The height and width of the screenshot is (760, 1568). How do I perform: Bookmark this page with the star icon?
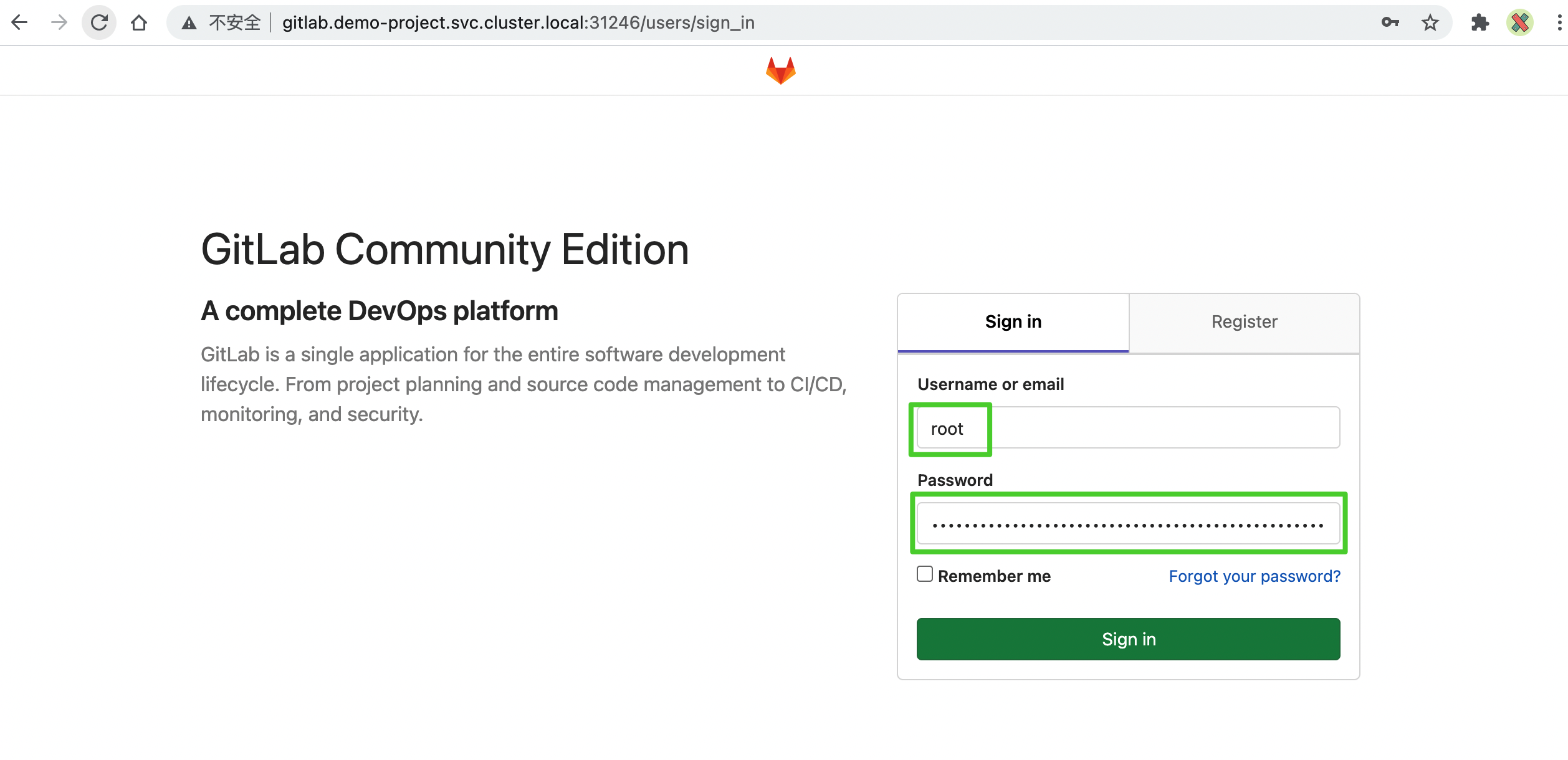(x=1429, y=22)
